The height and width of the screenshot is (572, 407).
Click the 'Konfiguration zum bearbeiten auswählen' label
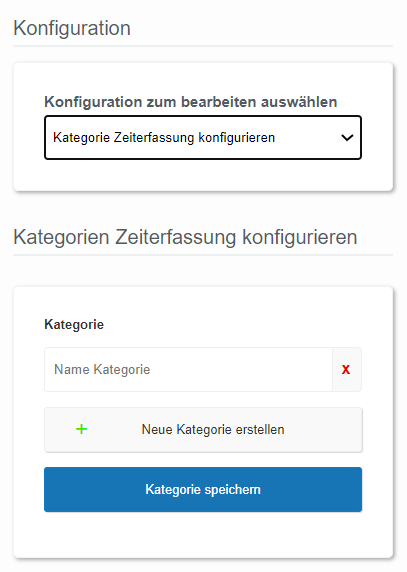191,102
